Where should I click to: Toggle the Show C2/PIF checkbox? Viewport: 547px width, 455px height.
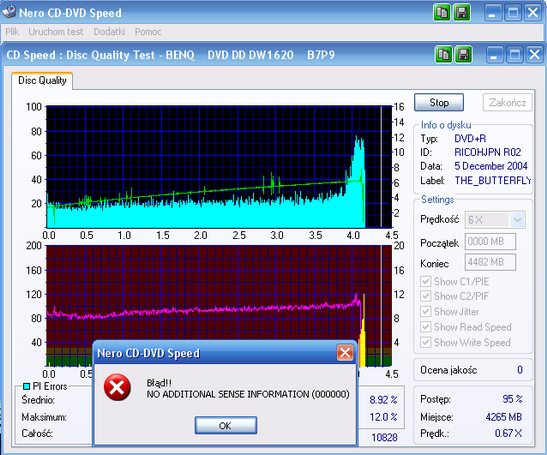(425, 296)
